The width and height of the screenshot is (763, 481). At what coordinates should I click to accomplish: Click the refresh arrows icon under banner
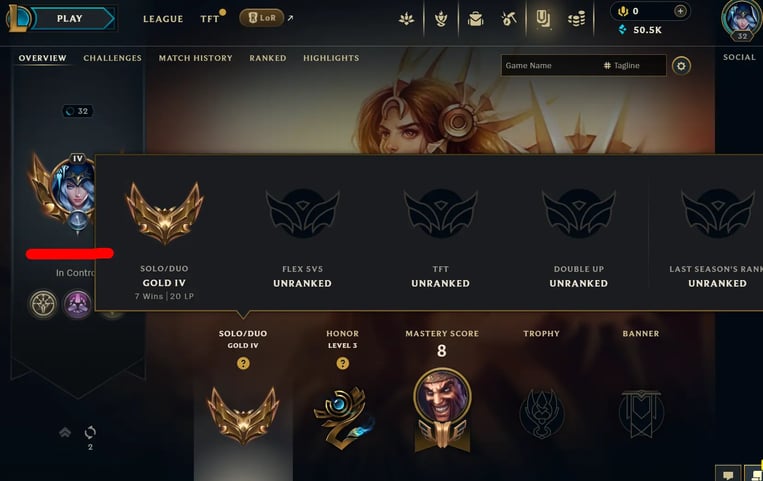(x=90, y=432)
